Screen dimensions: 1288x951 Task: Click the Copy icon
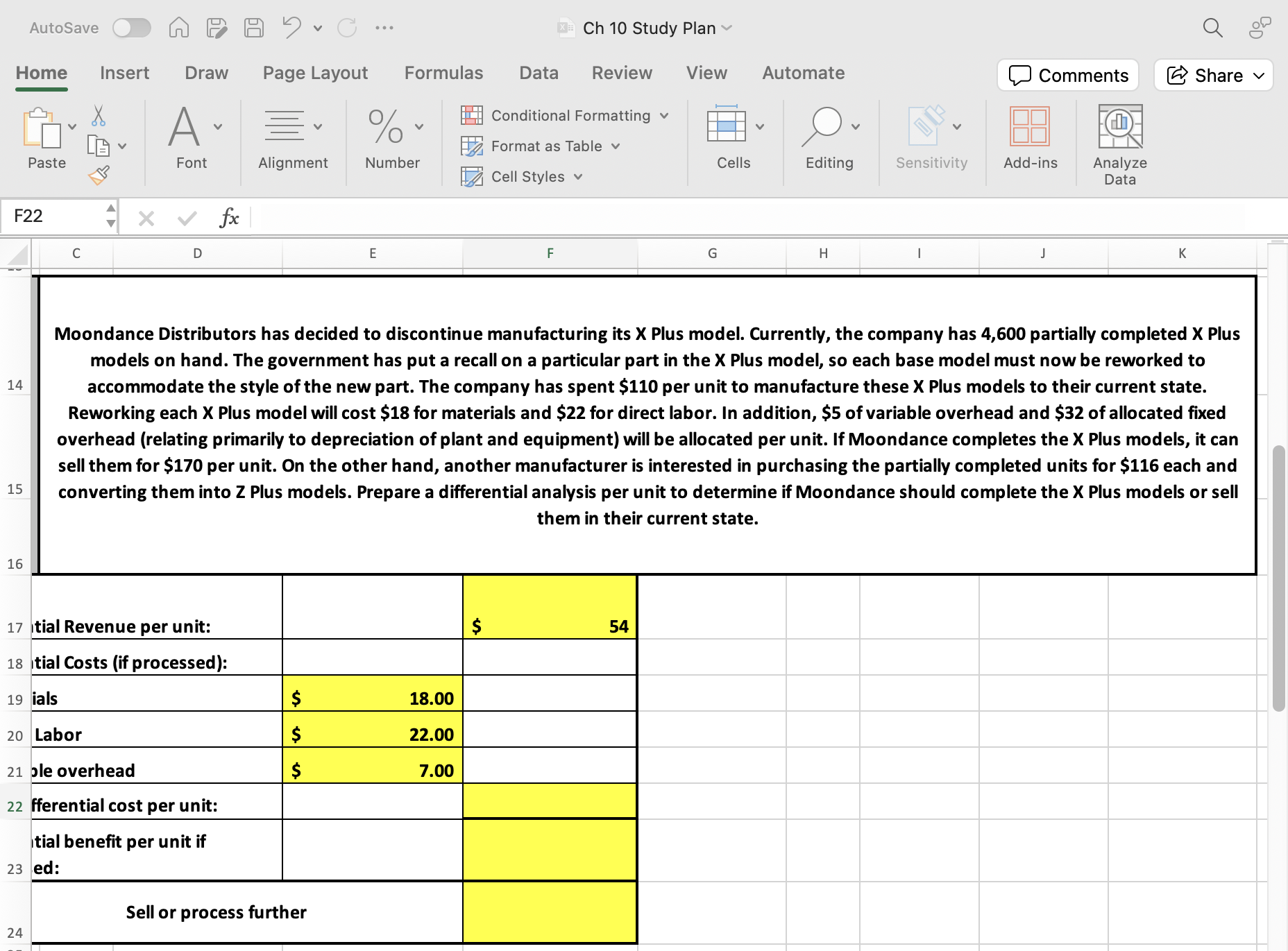(x=99, y=146)
